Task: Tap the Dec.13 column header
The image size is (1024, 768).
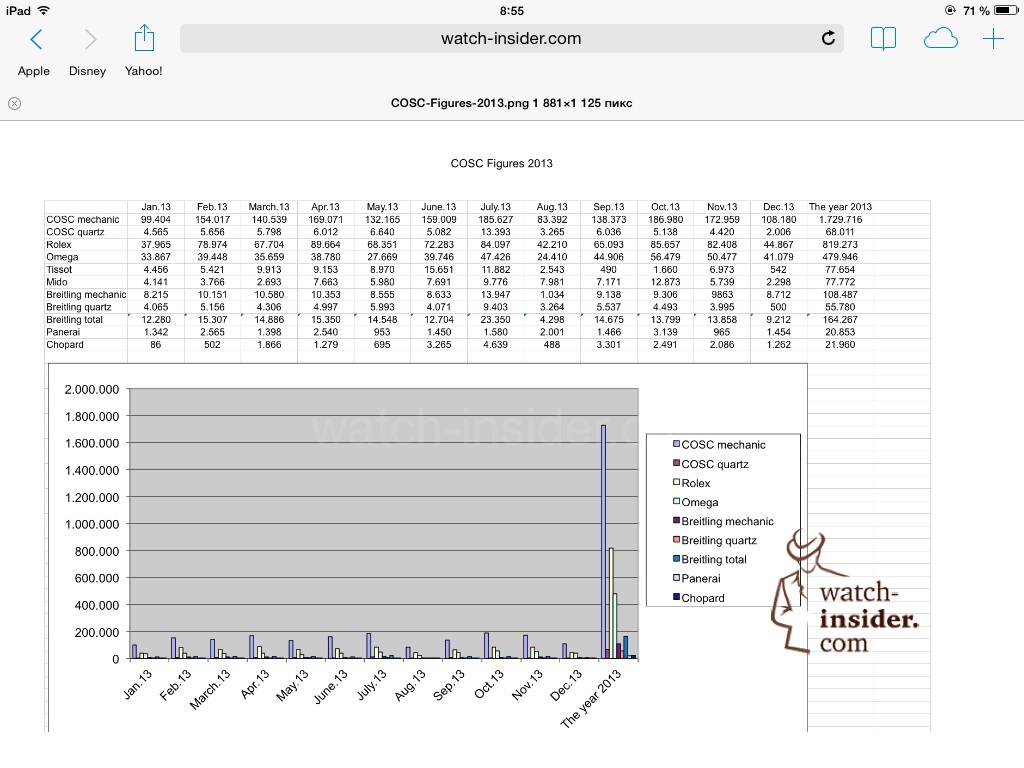Action: (778, 206)
